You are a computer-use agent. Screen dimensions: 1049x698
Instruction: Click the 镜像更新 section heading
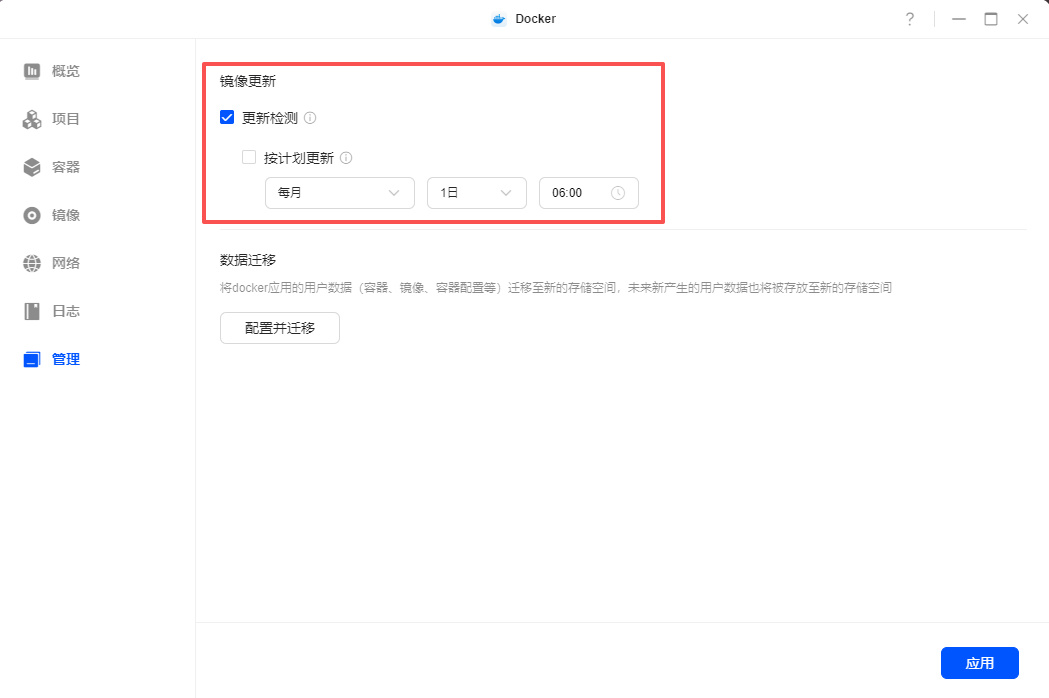(248, 81)
